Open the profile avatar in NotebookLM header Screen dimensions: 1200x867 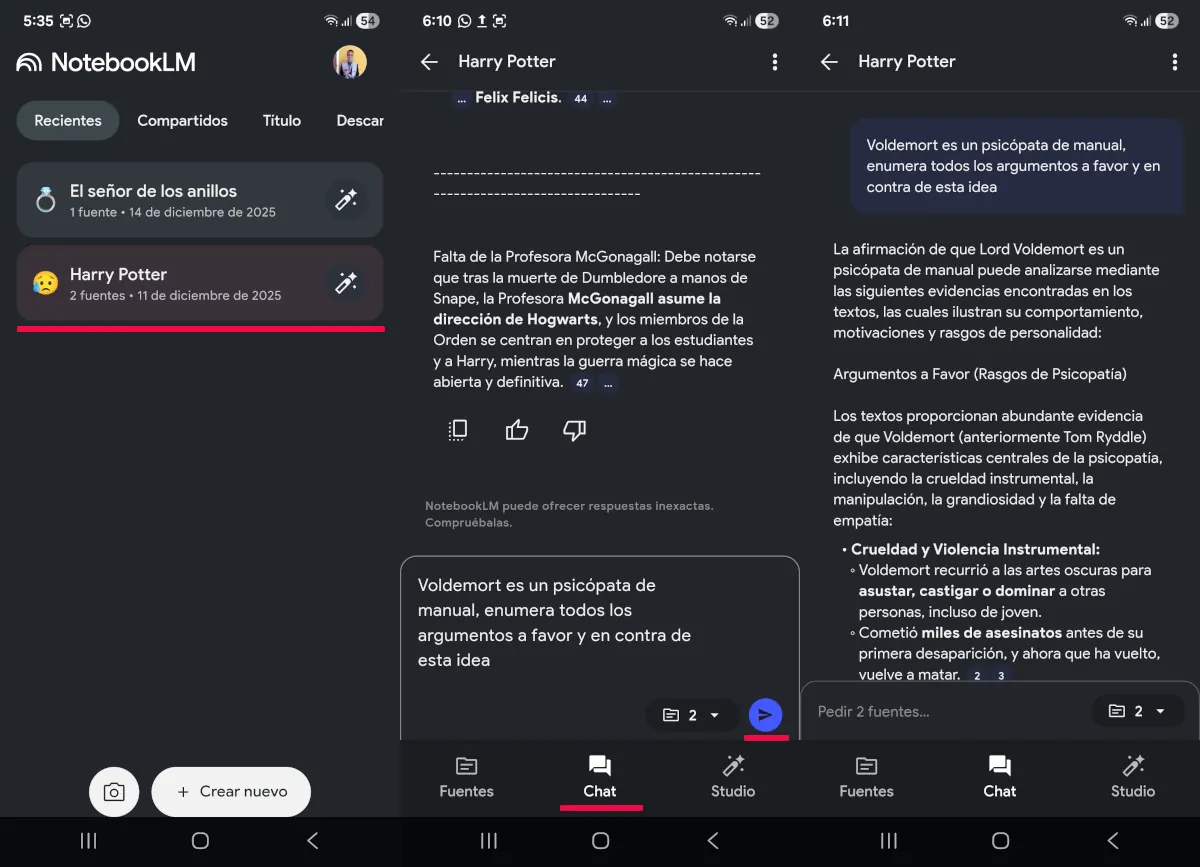pyautogui.click(x=350, y=62)
